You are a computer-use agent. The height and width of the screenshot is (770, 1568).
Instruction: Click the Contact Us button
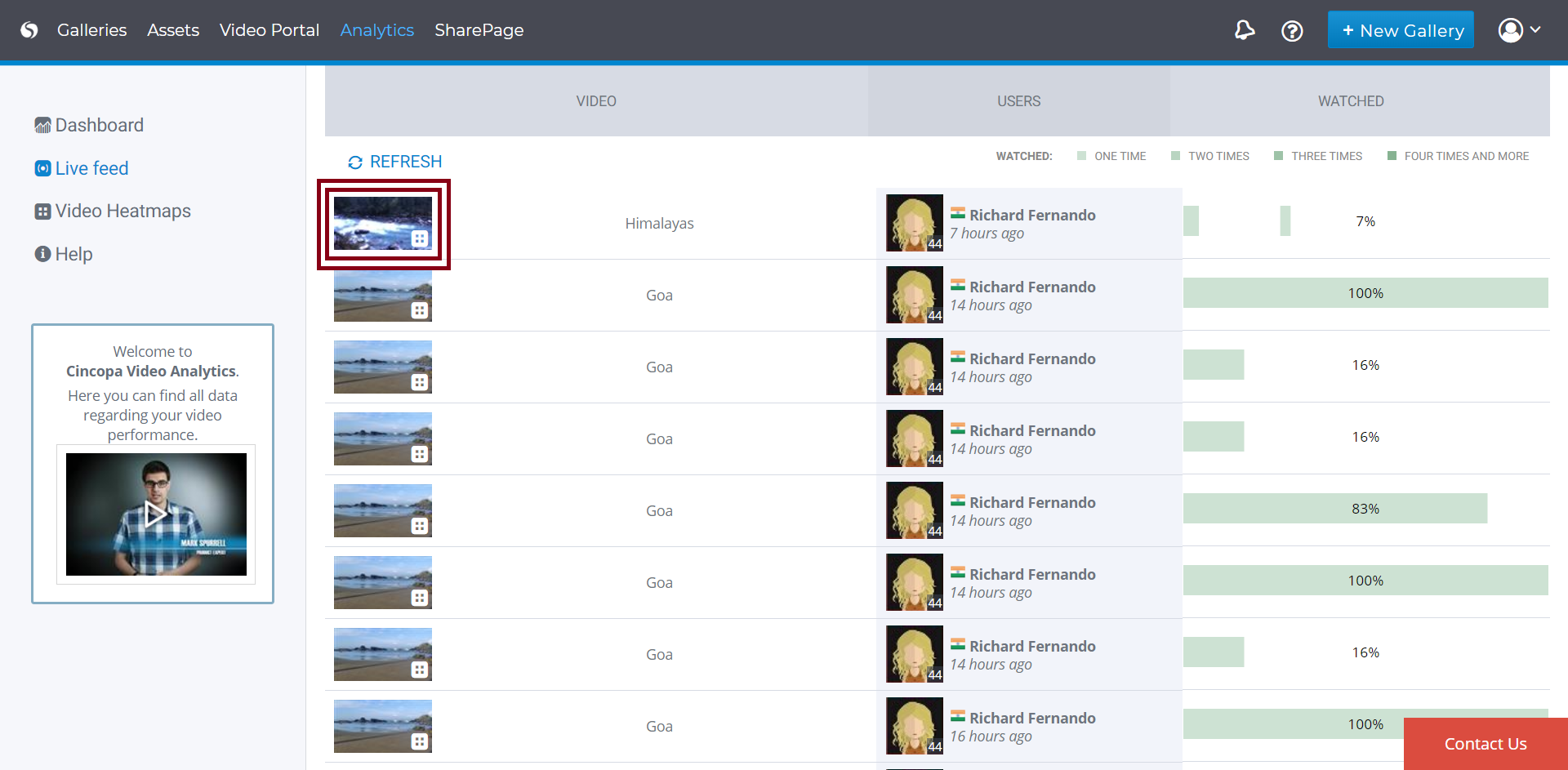1485,744
